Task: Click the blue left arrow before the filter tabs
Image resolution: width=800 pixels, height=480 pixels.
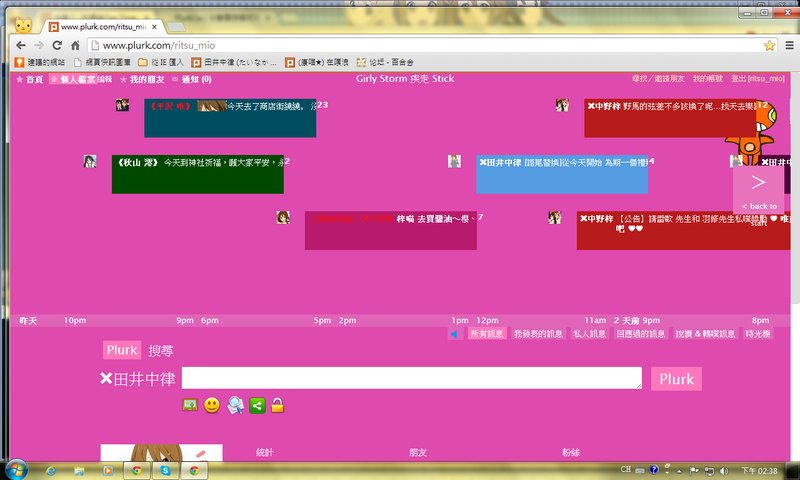Action: (x=454, y=334)
